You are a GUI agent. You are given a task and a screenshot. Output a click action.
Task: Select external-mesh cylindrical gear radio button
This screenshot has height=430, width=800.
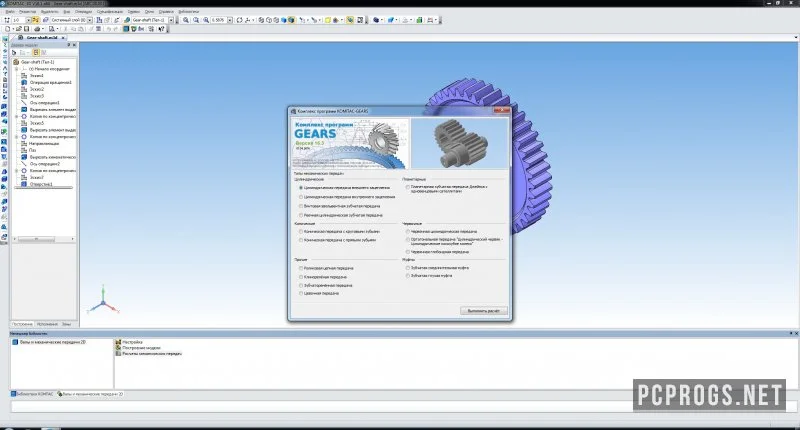pos(301,188)
